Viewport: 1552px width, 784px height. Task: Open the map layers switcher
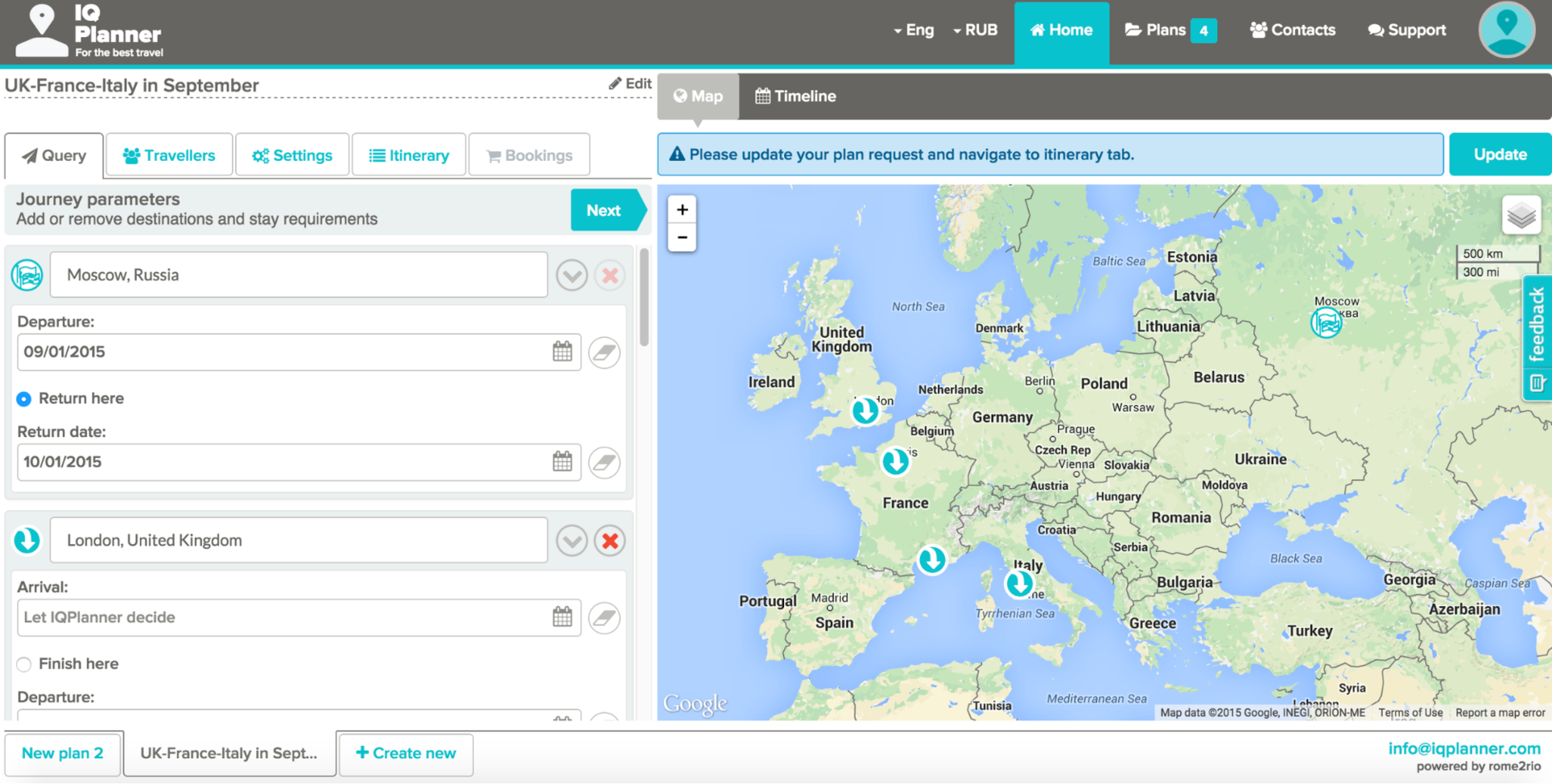(x=1521, y=215)
